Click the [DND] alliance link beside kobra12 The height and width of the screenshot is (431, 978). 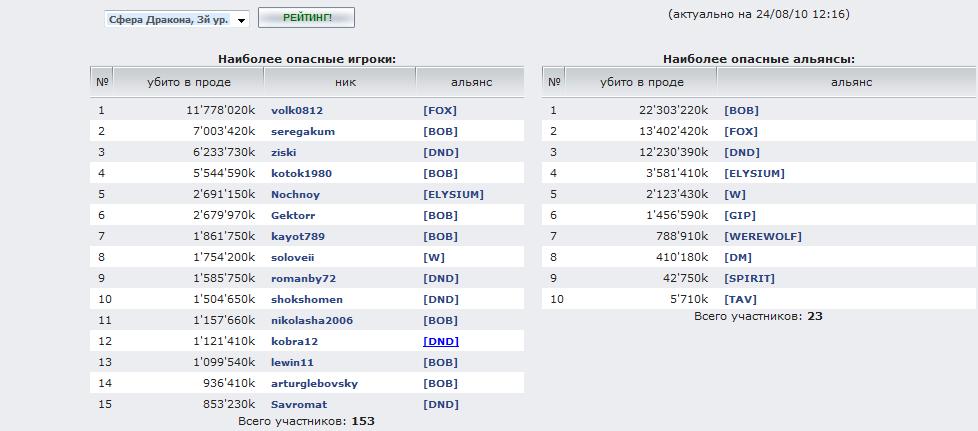click(441, 341)
